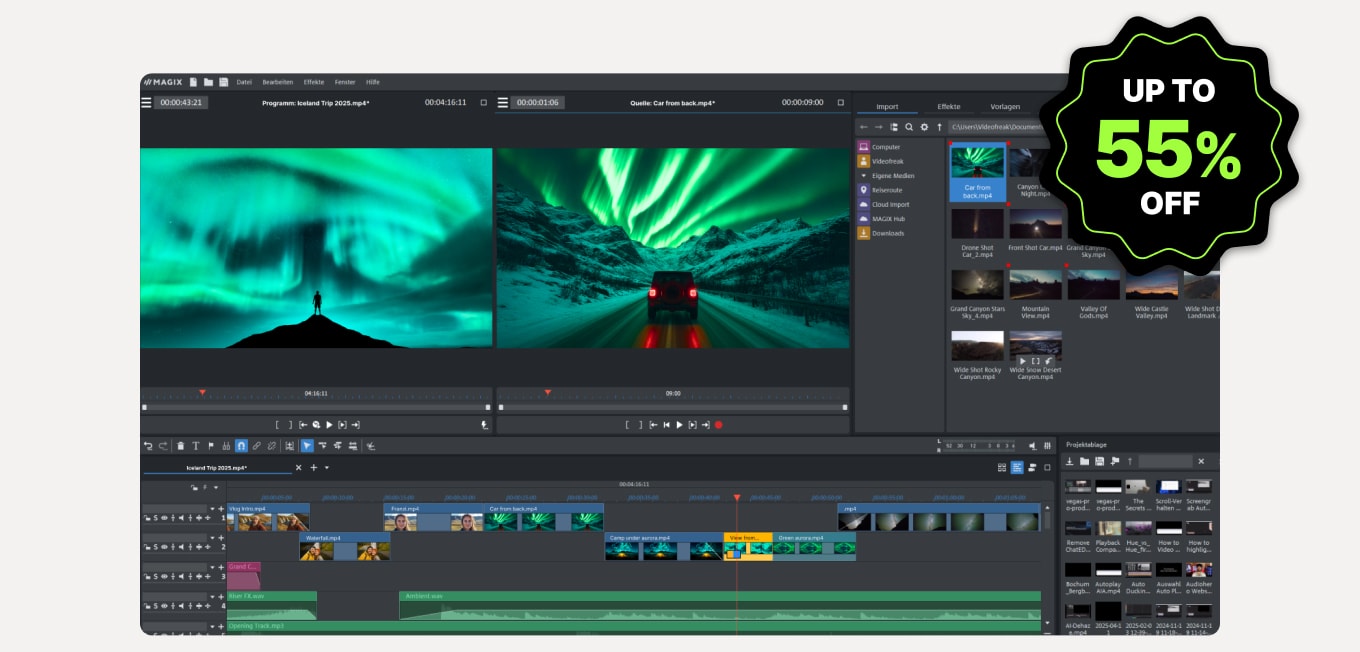Click the open-folder icon in the top bar

(x=208, y=82)
